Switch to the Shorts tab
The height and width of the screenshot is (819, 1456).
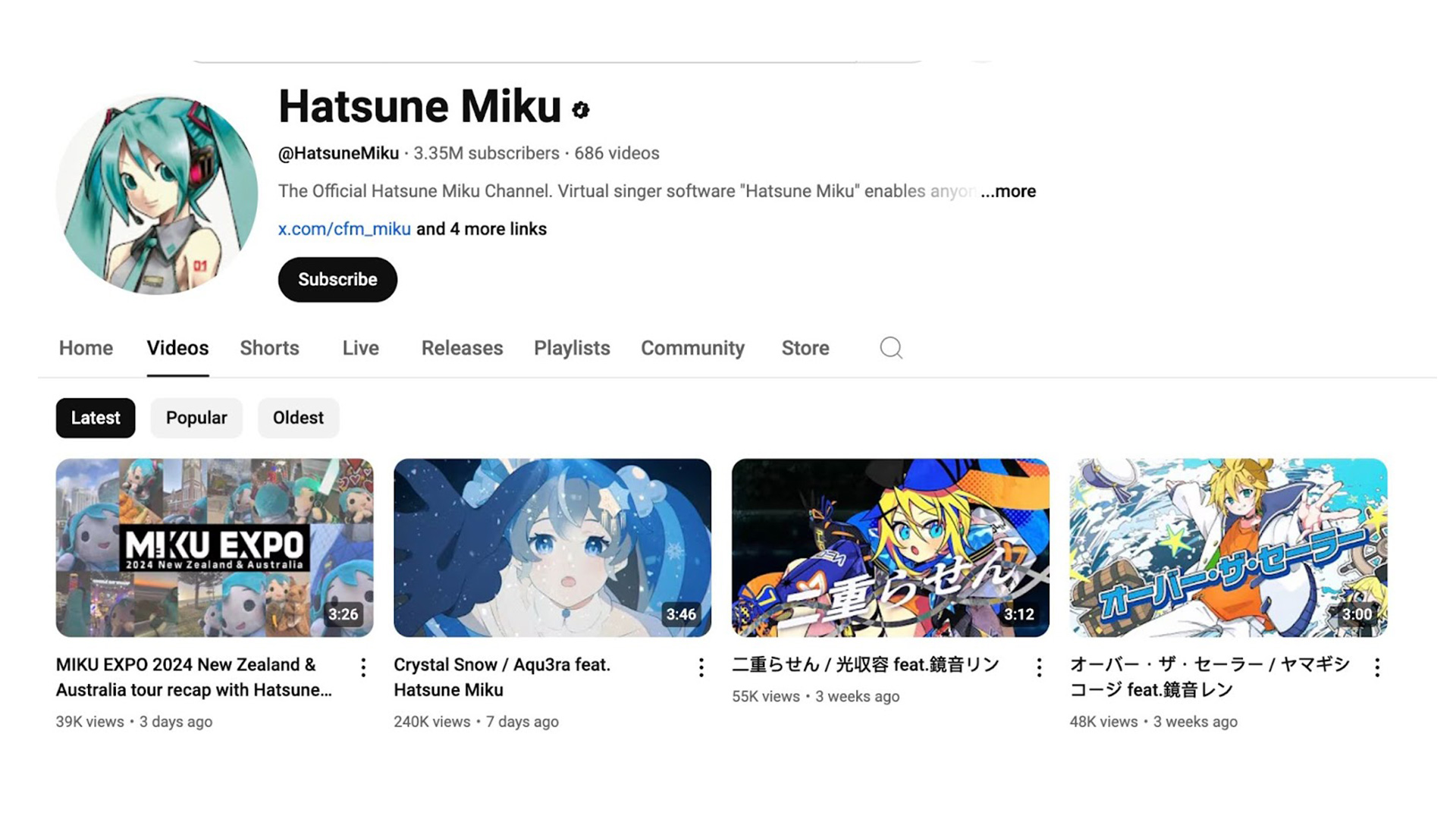click(x=269, y=348)
